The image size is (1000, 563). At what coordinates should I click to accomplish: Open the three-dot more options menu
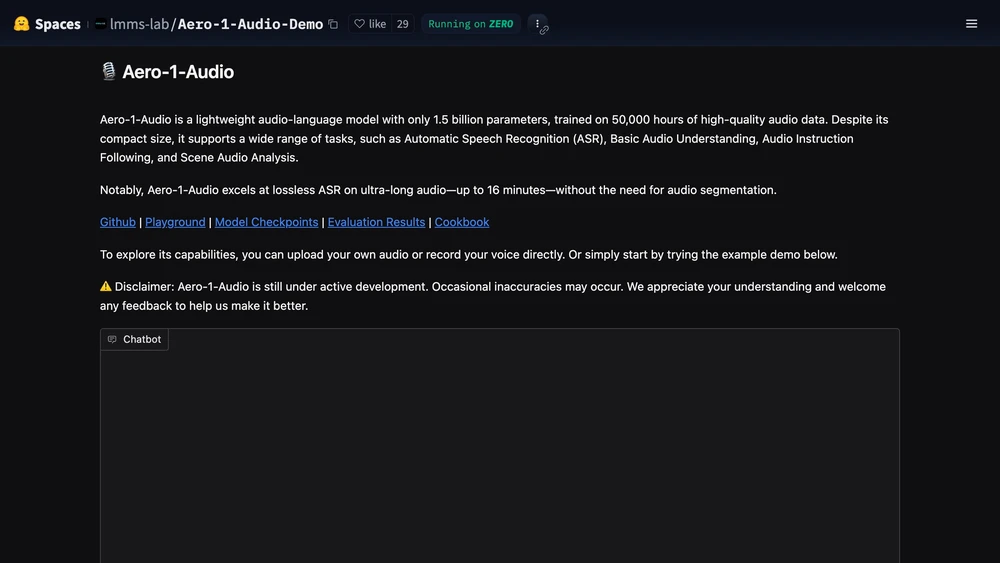(x=537, y=24)
